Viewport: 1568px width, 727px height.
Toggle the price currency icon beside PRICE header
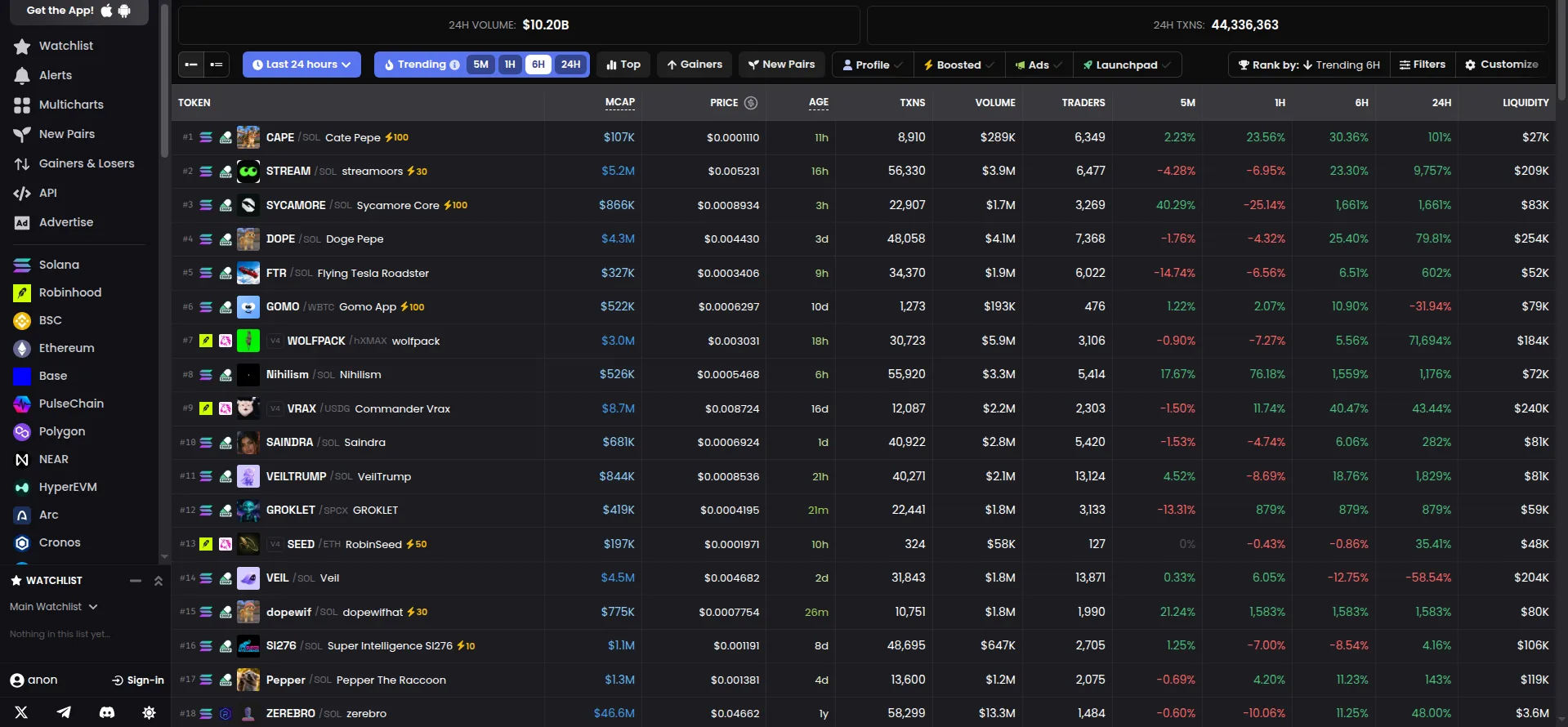(x=751, y=103)
